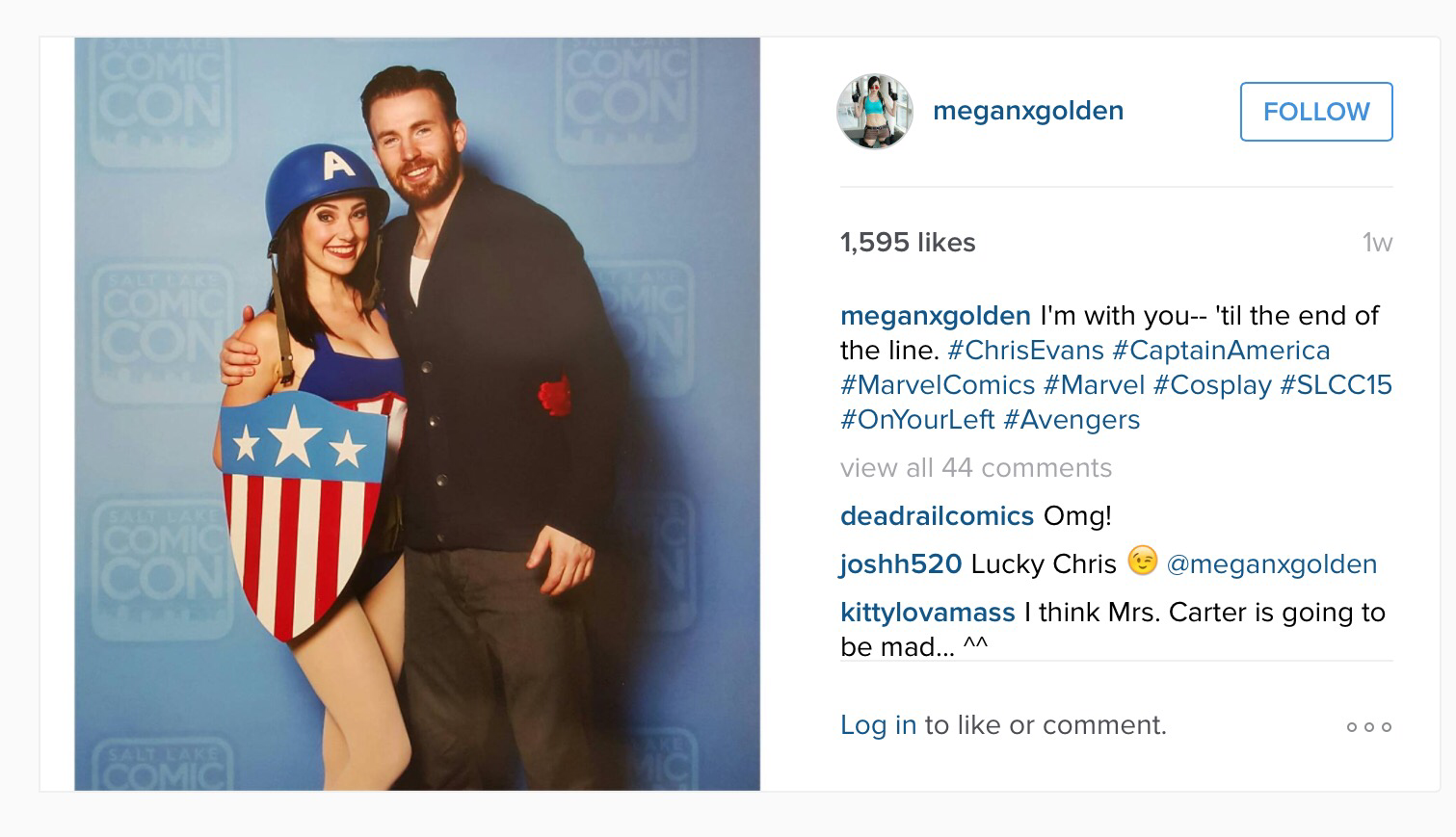Open the @meganxgolden mention in the comment
Viewport: 1456px width, 837px height.
coord(1272,564)
